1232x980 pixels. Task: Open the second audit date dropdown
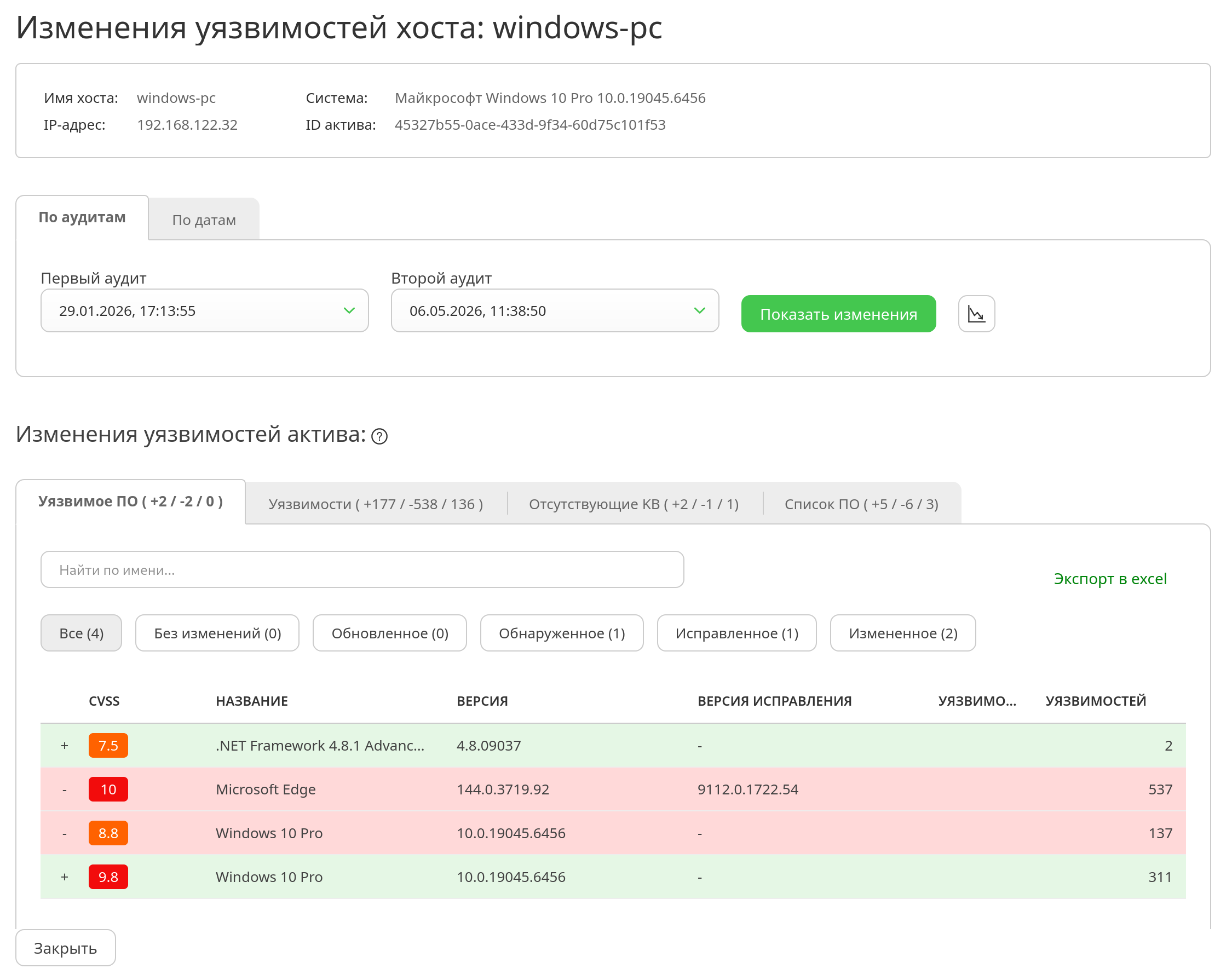555,310
